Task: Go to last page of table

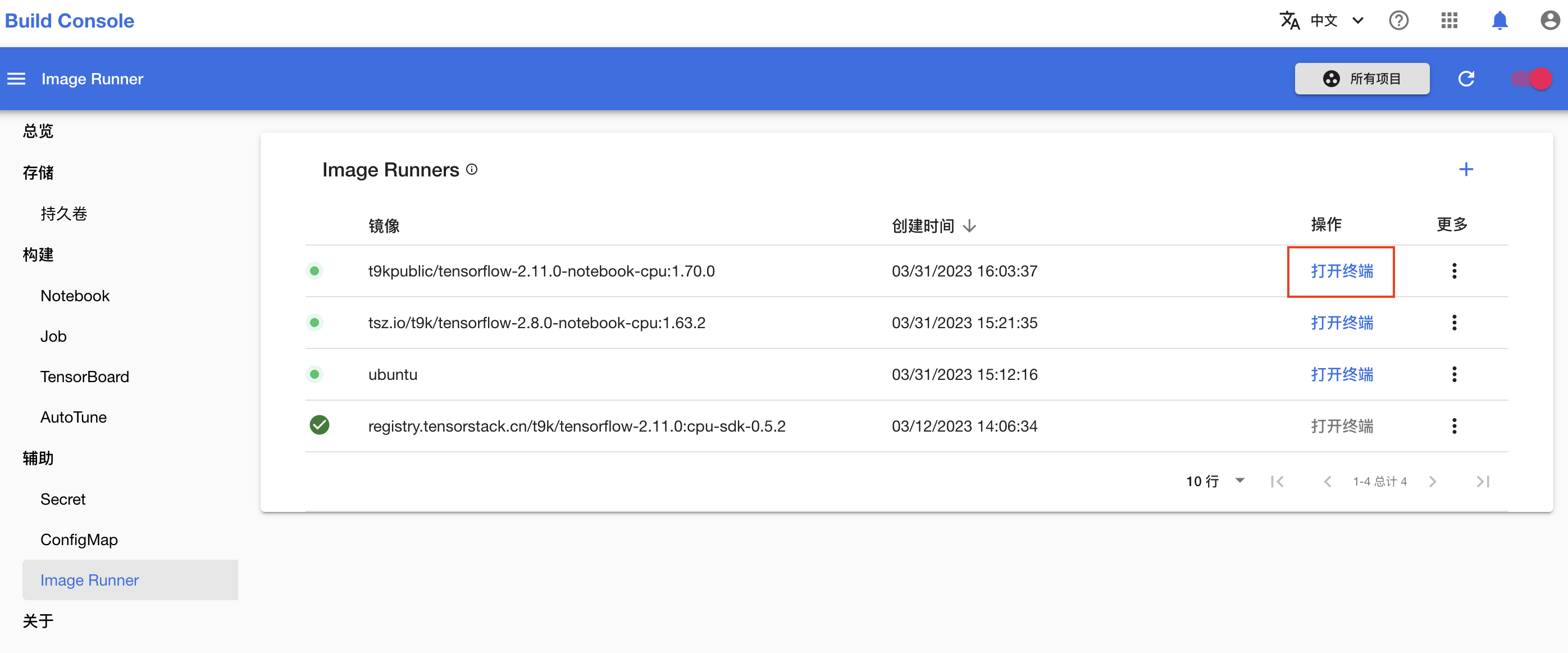Action: tap(1483, 481)
